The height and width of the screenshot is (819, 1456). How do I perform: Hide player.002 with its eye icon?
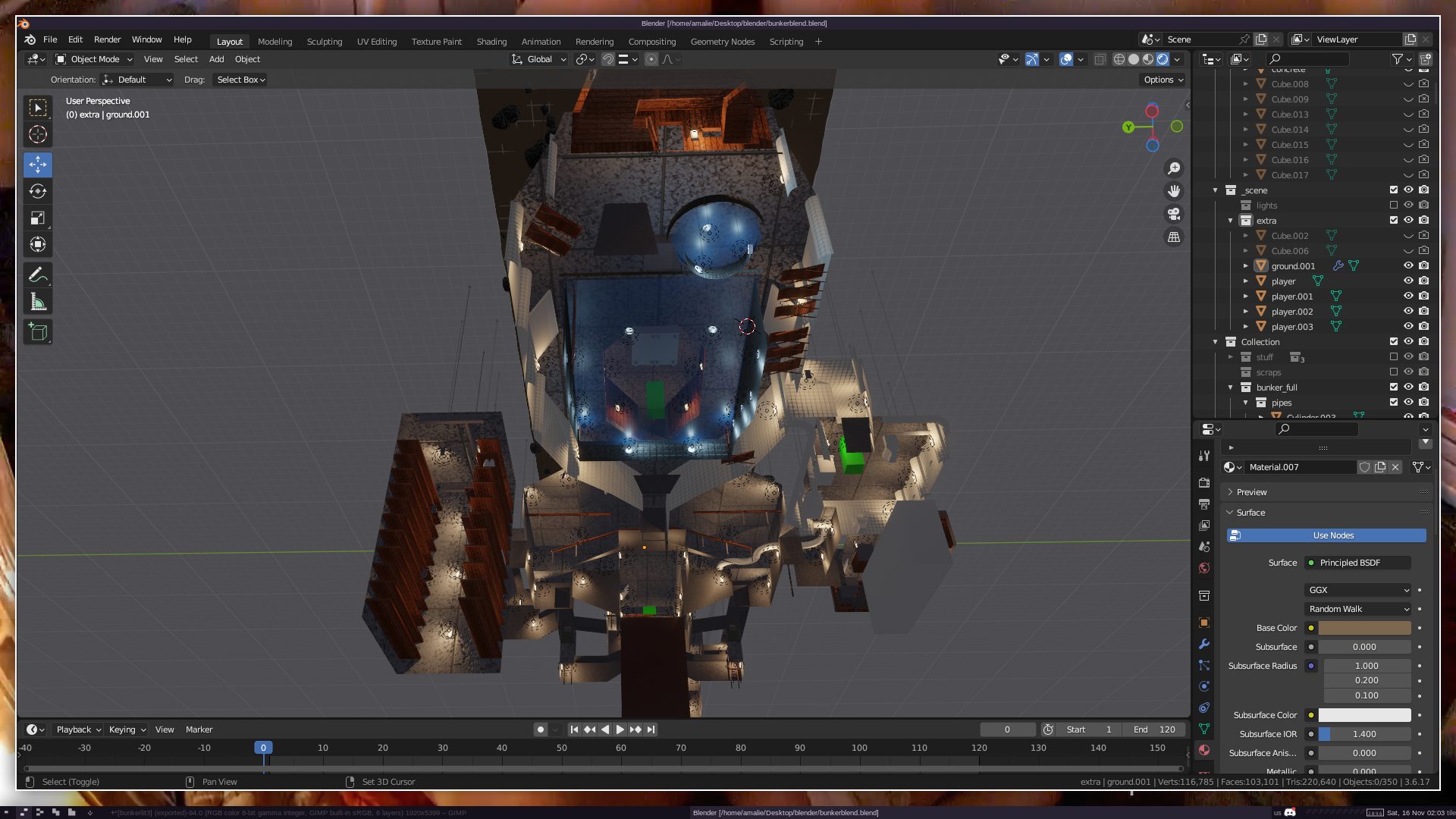pos(1408,312)
